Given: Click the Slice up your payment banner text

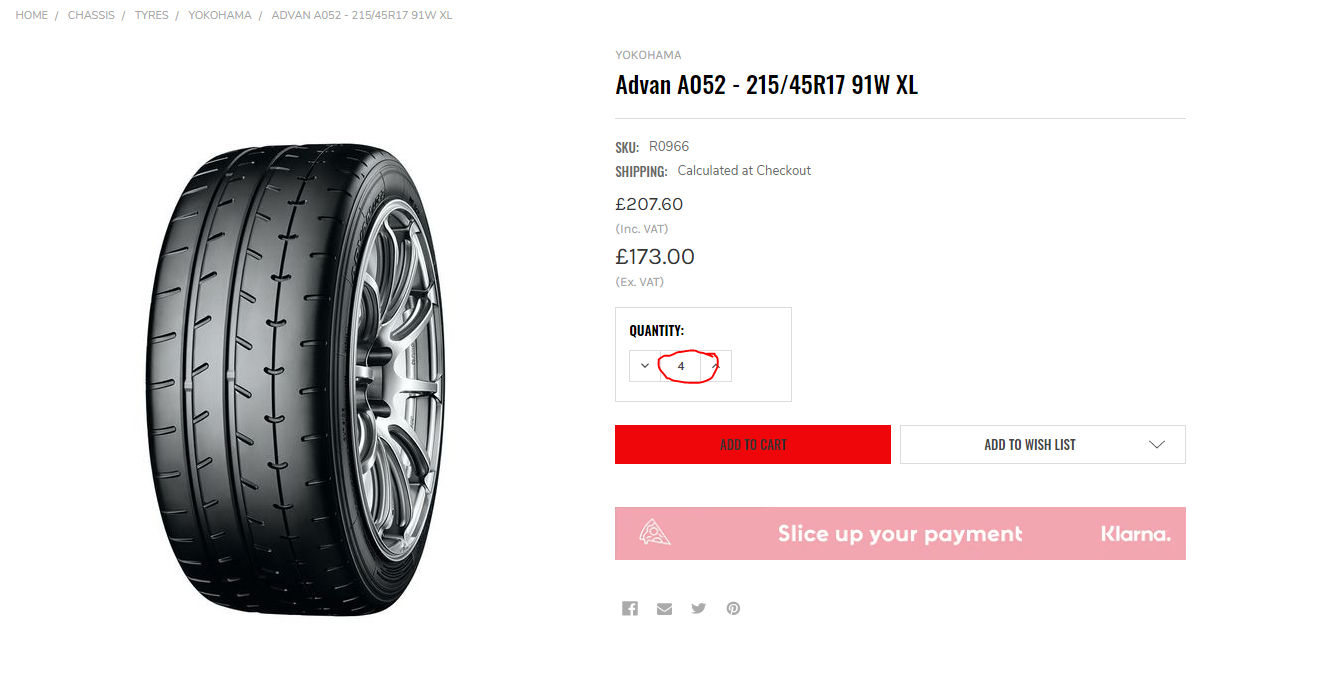Looking at the screenshot, I should click(900, 534).
